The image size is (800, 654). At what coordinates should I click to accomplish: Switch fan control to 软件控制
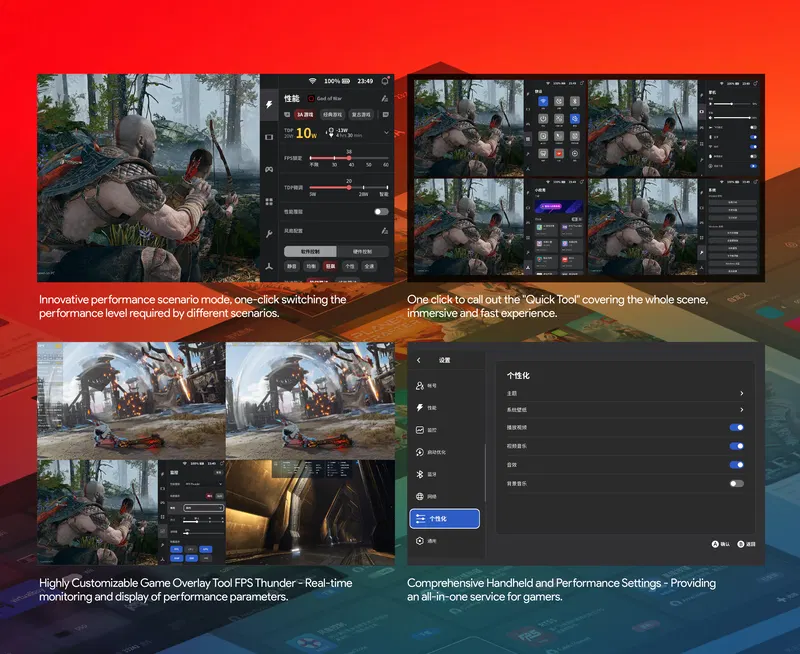[310, 251]
